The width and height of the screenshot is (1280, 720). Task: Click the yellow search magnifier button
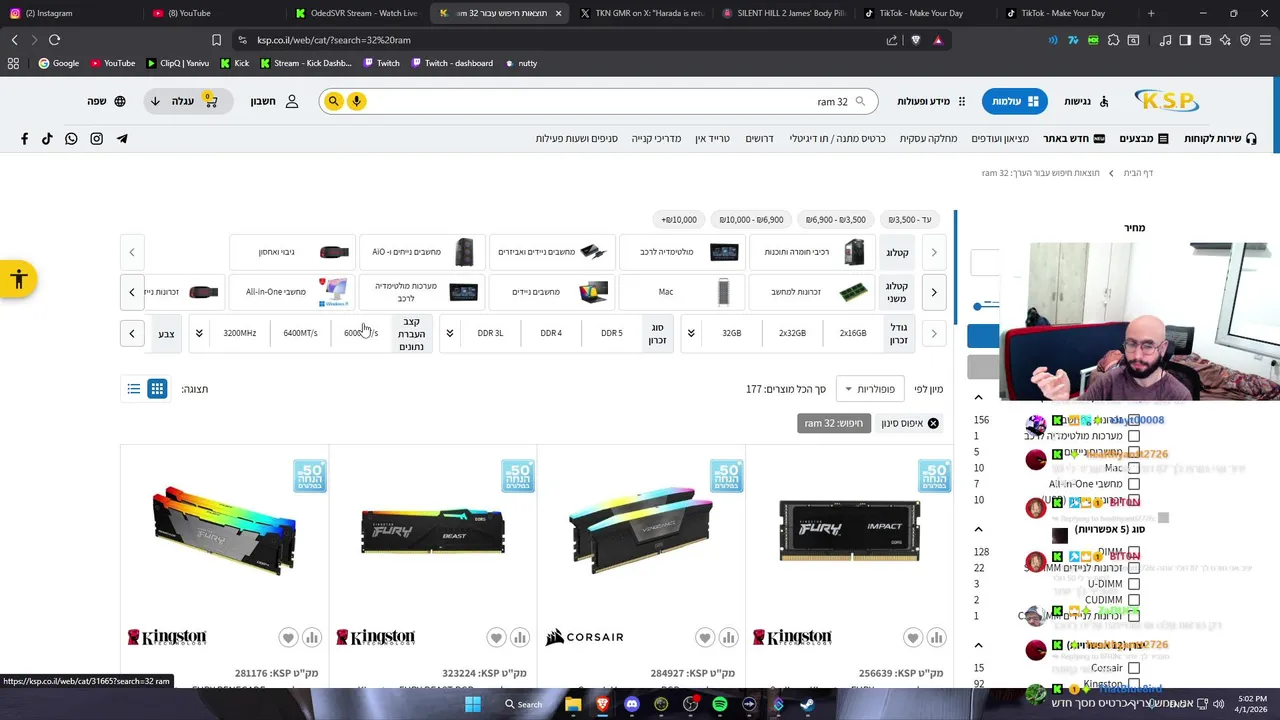pyautogui.click(x=333, y=101)
